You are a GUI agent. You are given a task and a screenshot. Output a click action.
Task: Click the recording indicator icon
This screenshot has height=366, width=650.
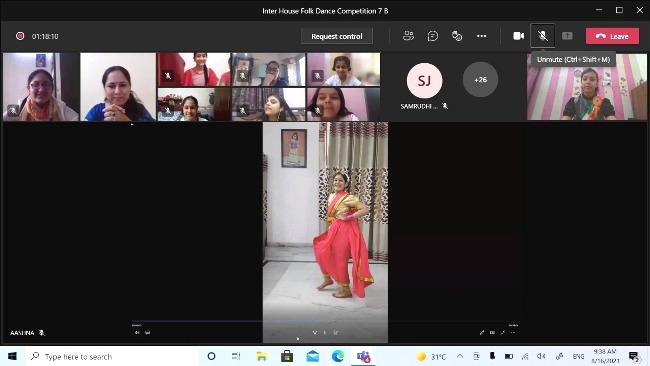pos(20,36)
